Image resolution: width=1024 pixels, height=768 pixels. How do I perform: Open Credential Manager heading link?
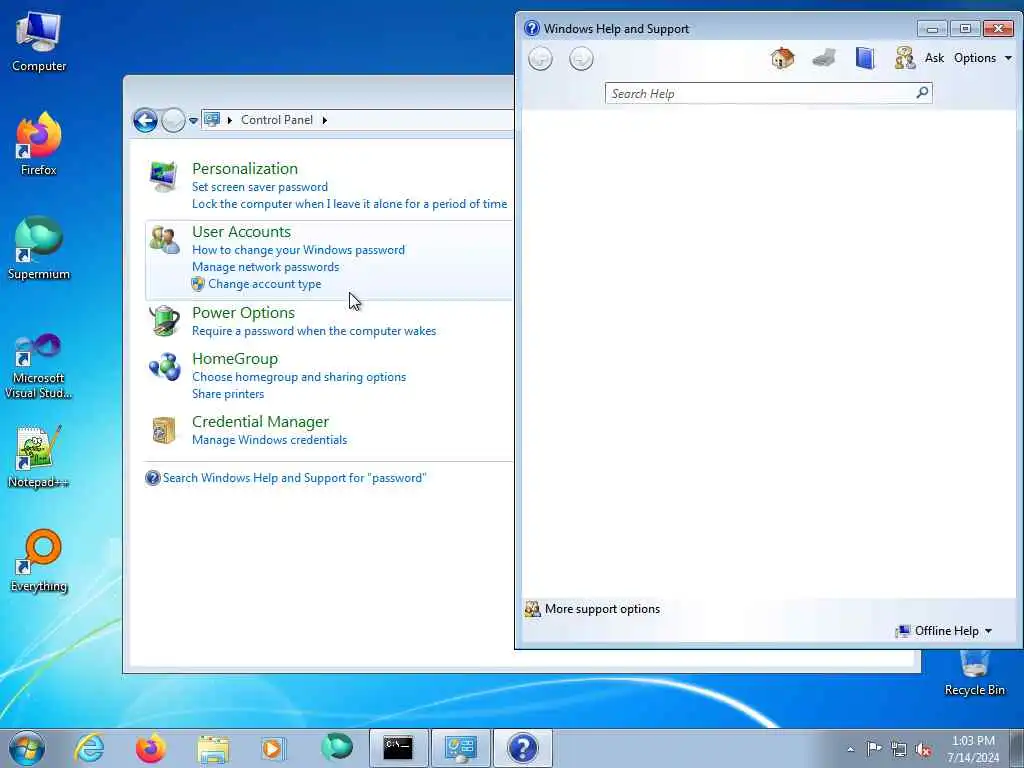[261, 422]
